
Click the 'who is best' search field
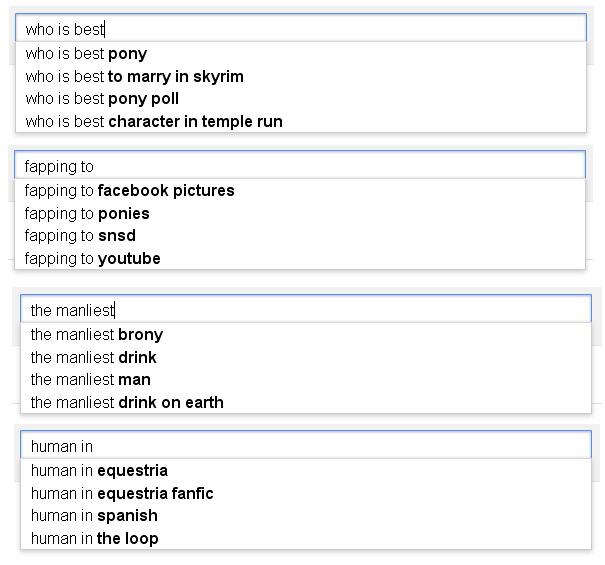pyautogui.click(x=300, y=29)
